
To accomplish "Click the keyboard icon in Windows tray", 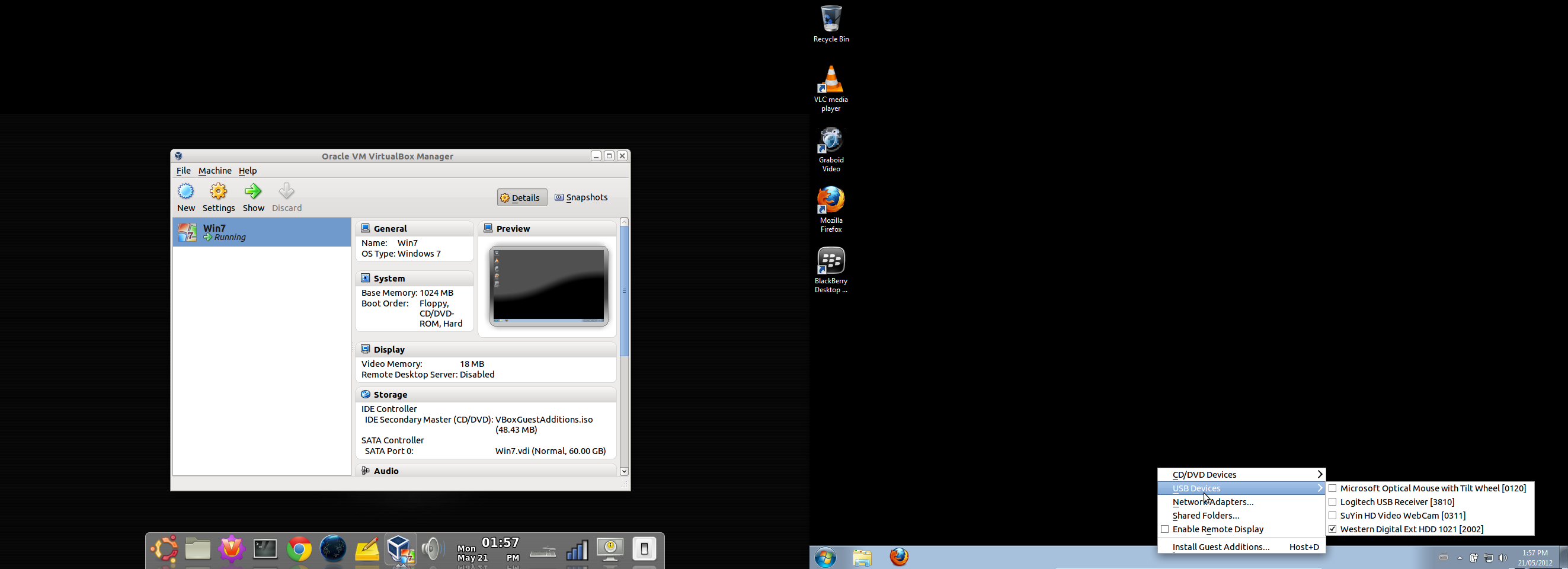I will (x=1443, y=557).
